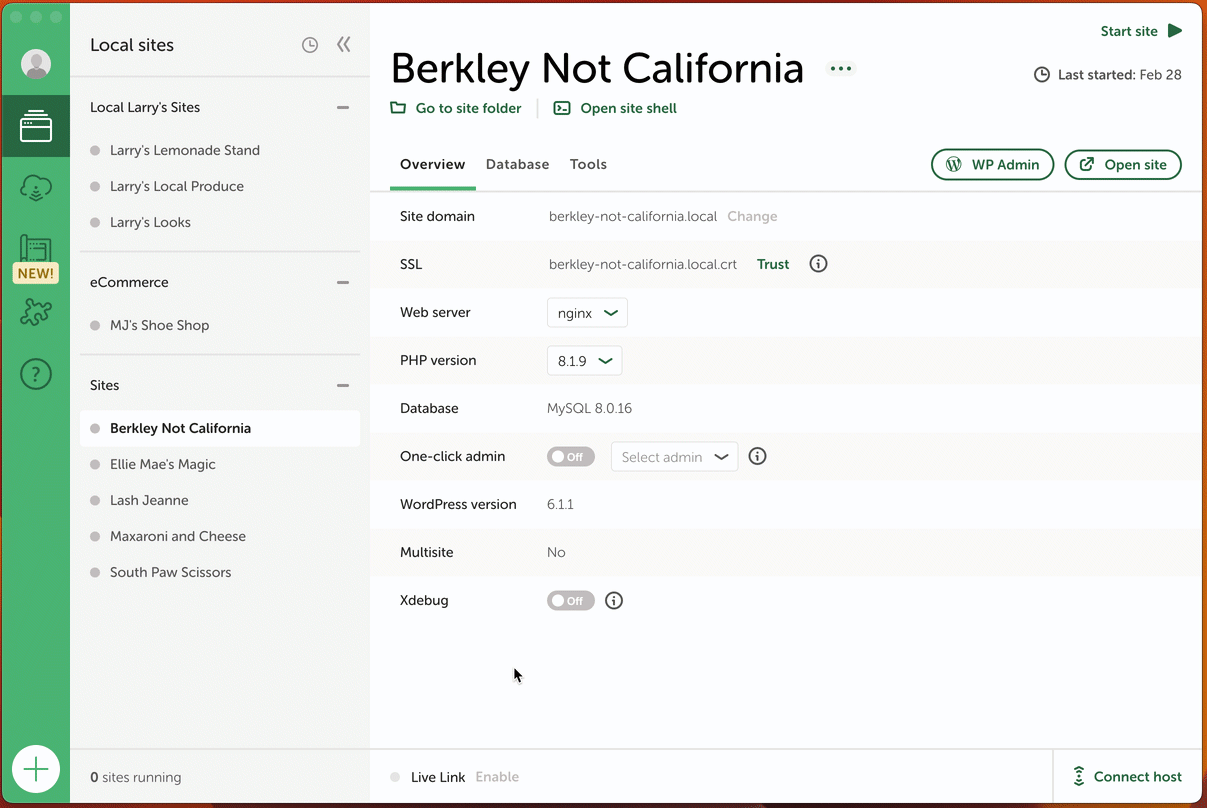Open the Web server nginx dropdown
1207x808 pixels.
(587, 313)
